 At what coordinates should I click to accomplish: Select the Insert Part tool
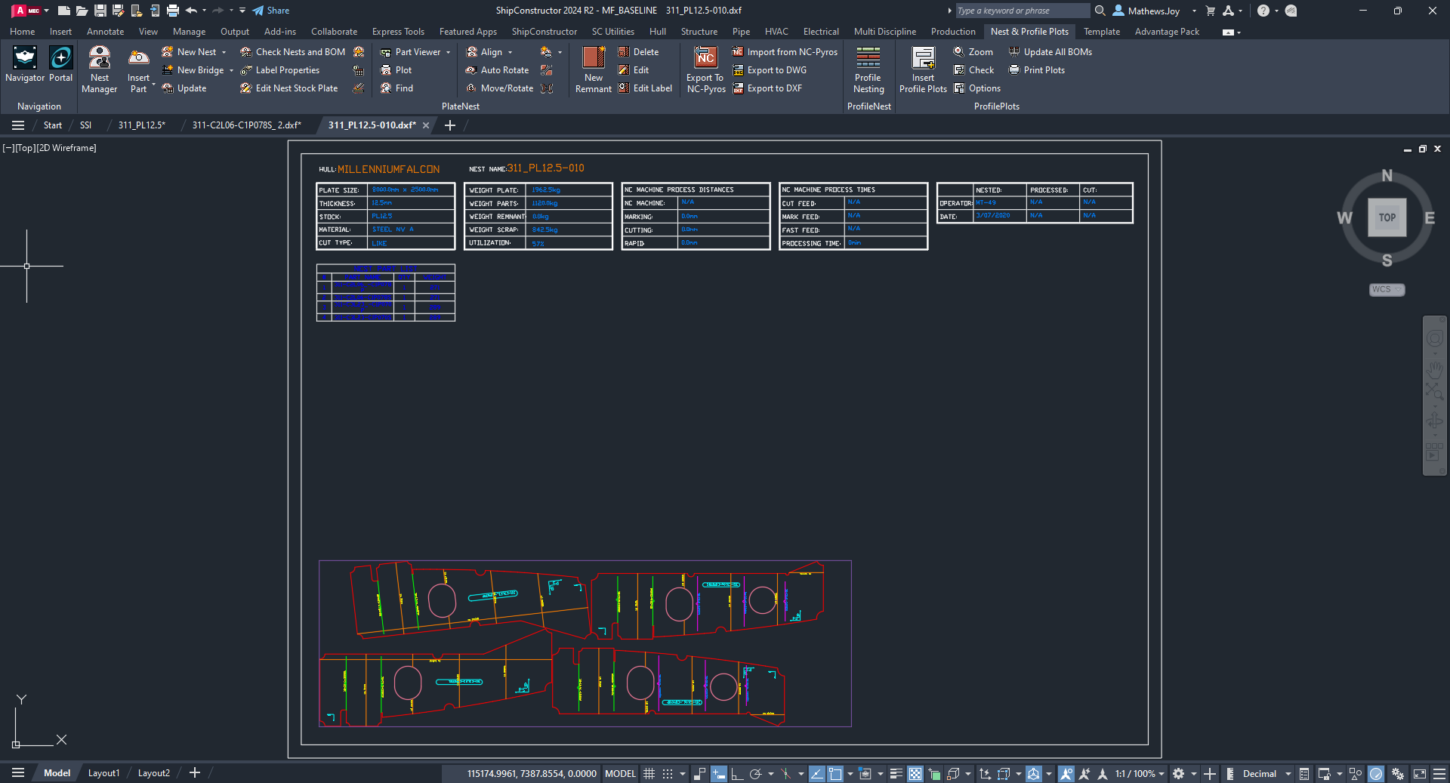[138, 68]
